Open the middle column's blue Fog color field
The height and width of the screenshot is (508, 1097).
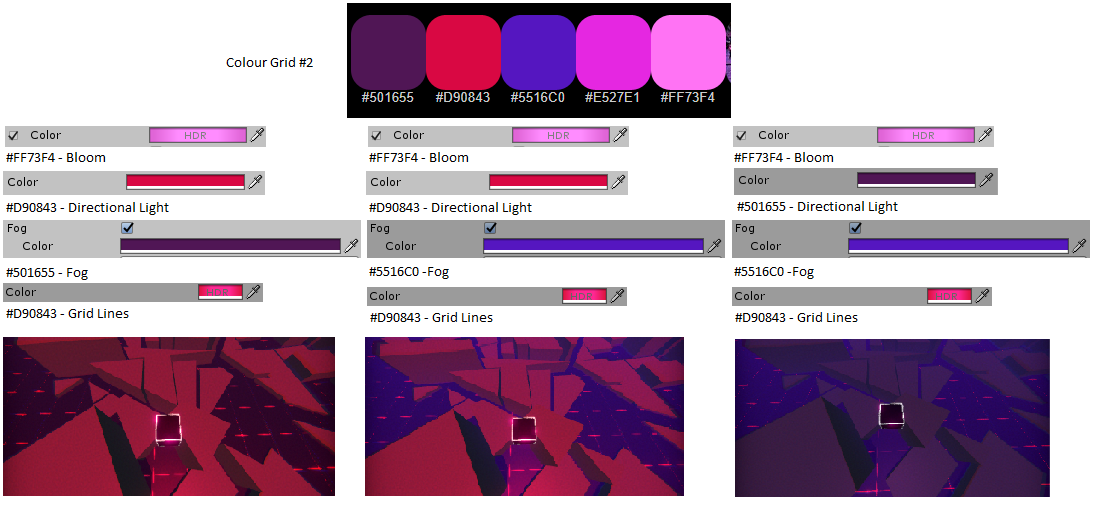(593, 245)
